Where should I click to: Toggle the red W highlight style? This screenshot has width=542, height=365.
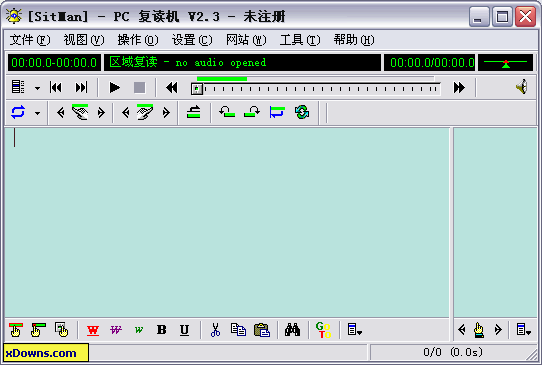[x=93, y=330]
